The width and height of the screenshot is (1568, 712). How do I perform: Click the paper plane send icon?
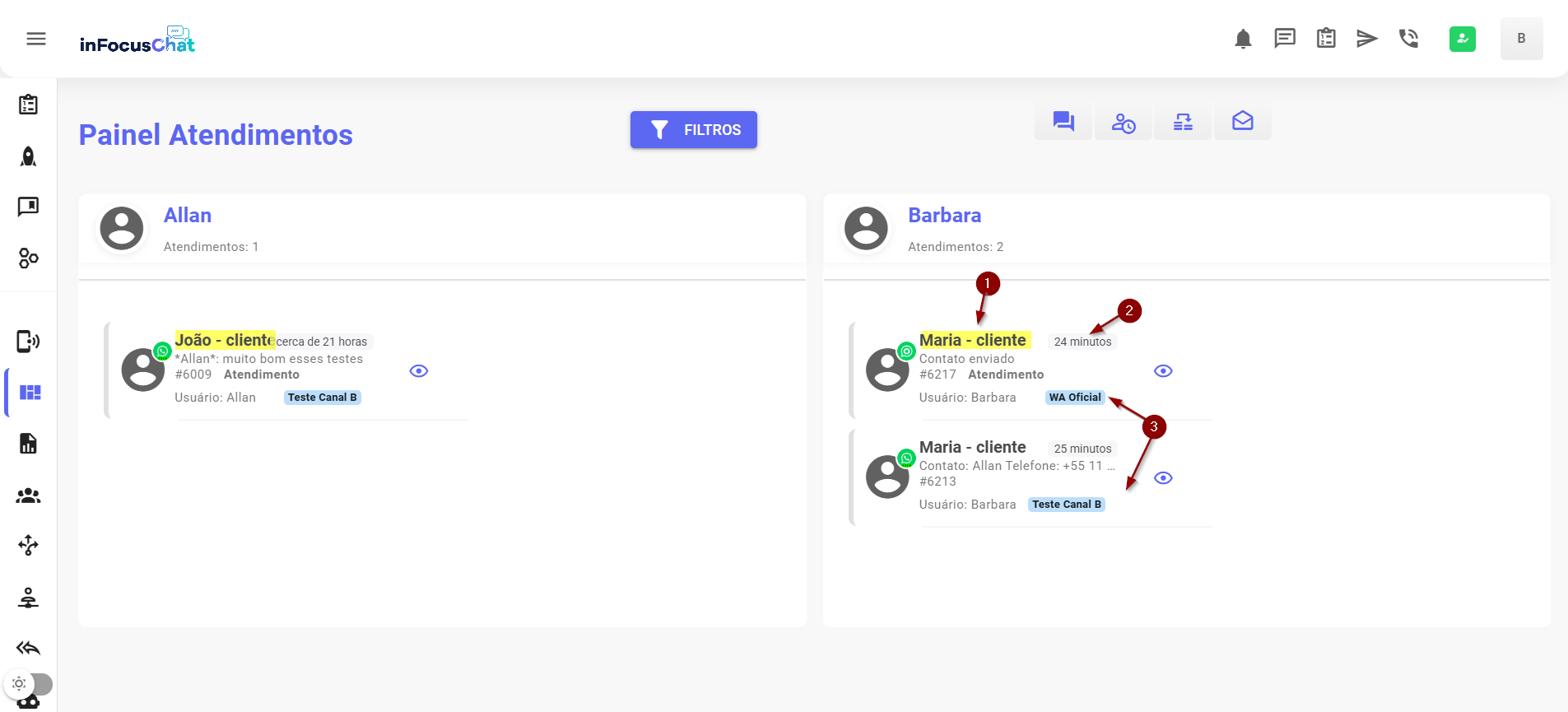tap(1366, 39)
